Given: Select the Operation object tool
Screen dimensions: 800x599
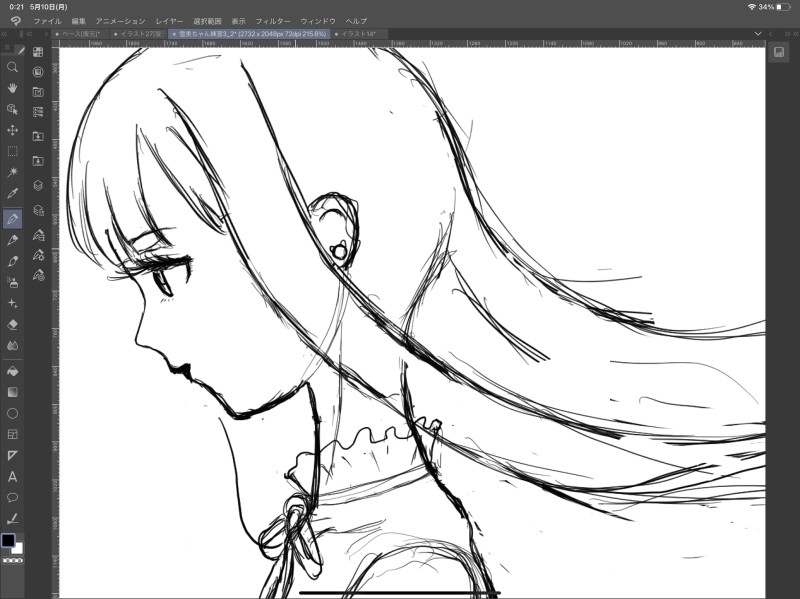Looking at the screenshot, I should [12, 109].
